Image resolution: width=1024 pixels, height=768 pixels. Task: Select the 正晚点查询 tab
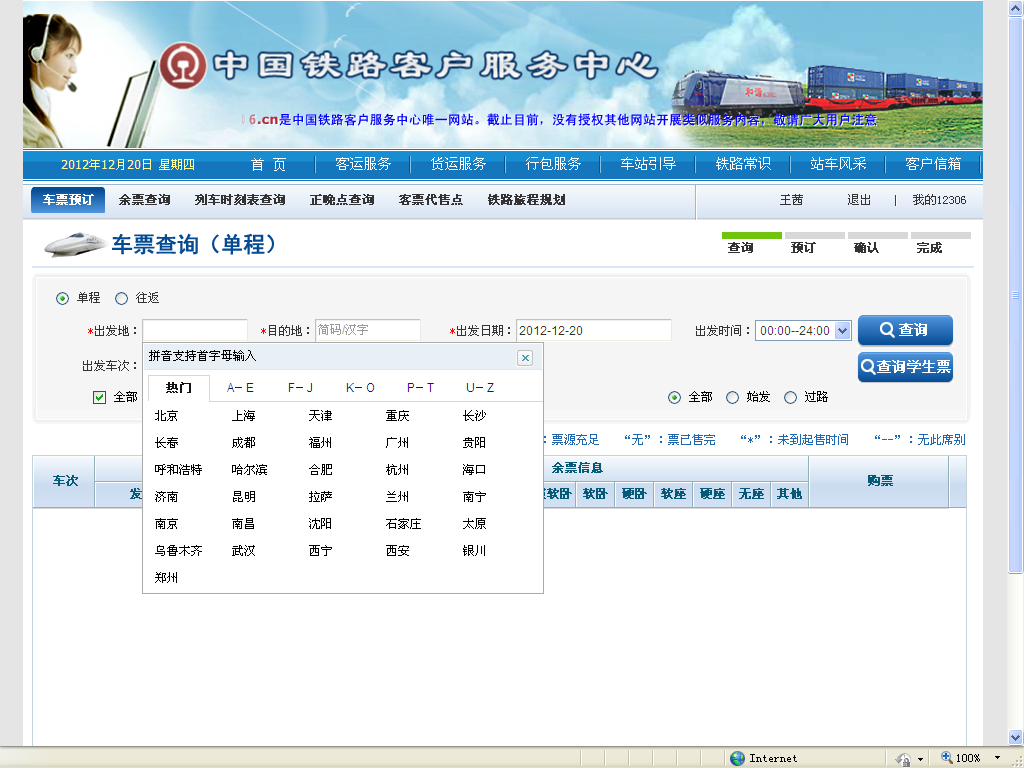(x=342, y=200)
